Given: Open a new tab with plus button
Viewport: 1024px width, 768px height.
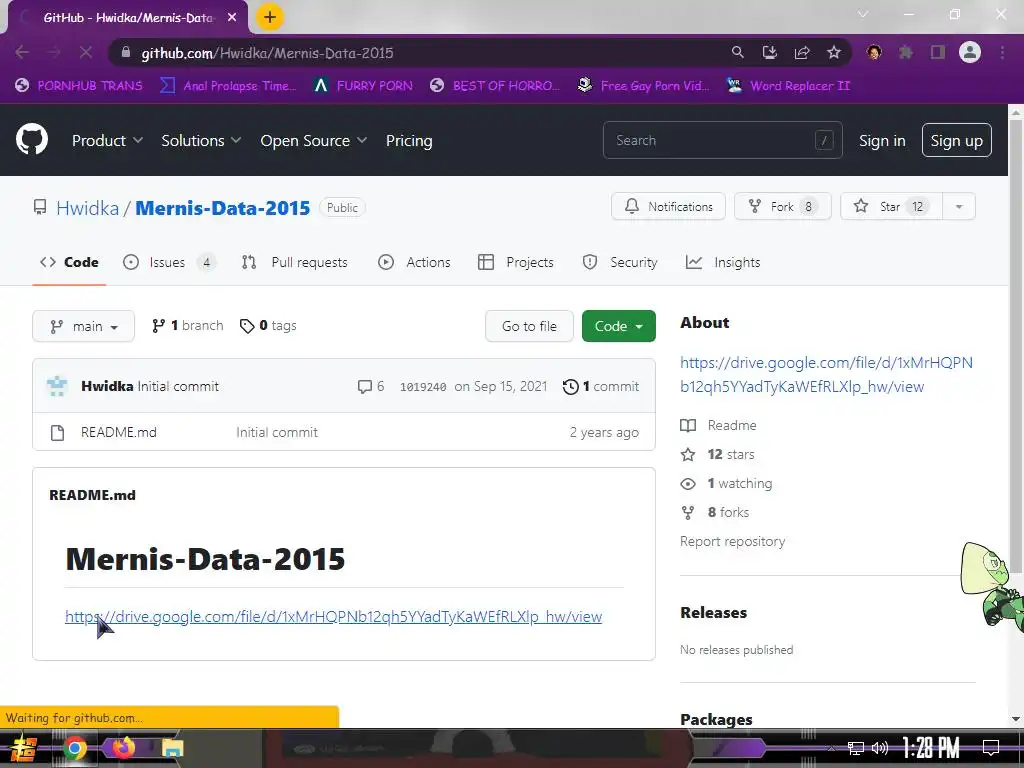Looking at the screenshot, I should pos(270,17).
